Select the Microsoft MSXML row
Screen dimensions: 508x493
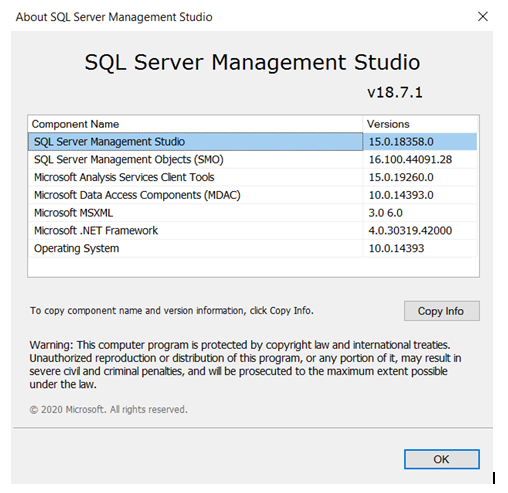pyautogui.click(x=253, y=213)
